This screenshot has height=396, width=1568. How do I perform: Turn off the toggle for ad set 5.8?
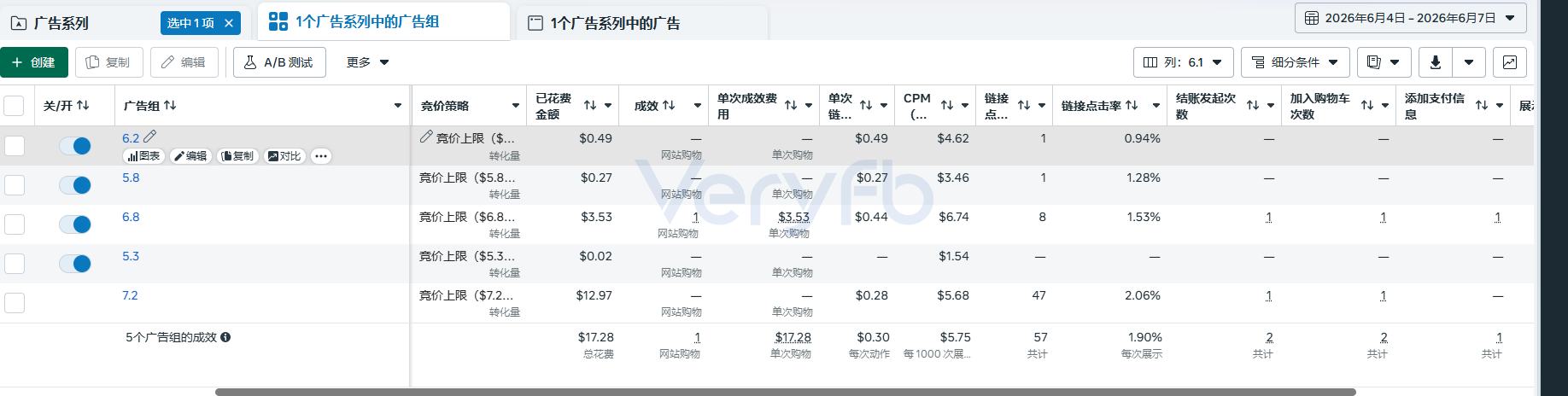click(75, 185)
